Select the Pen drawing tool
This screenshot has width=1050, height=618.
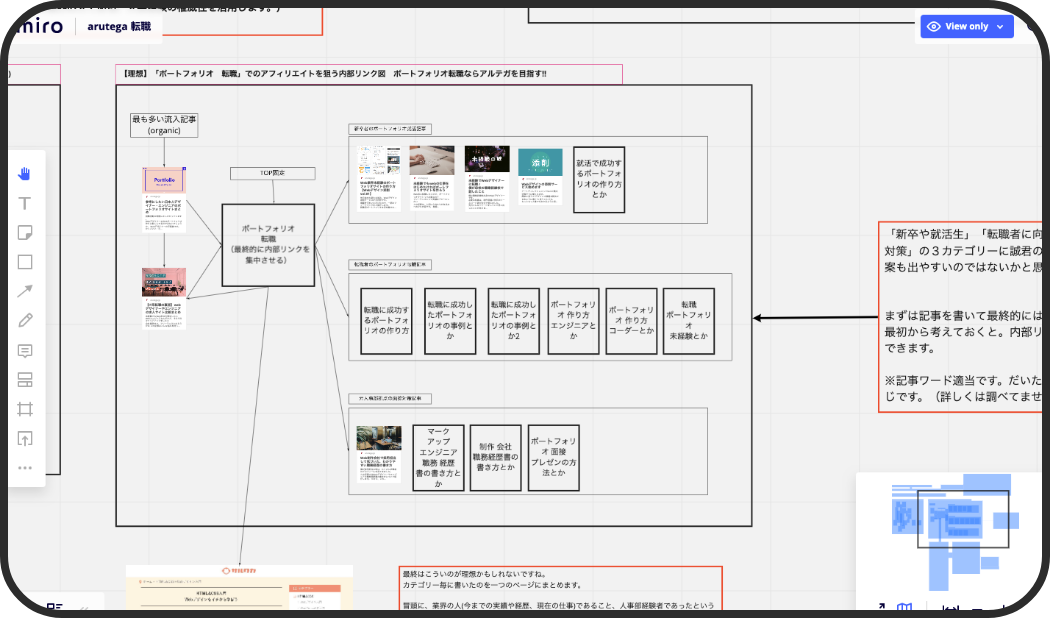25,321
